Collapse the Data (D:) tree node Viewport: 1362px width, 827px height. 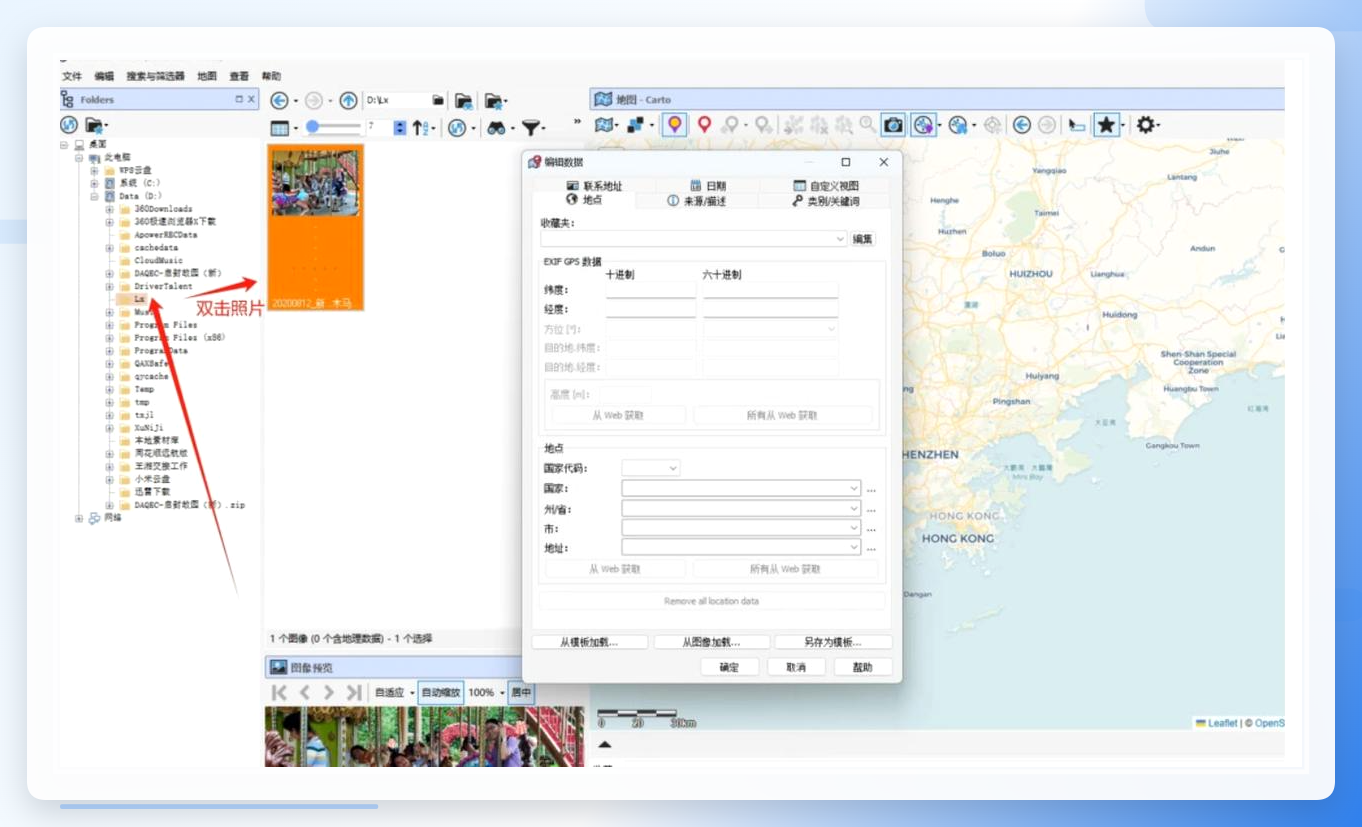click(94, 196)
